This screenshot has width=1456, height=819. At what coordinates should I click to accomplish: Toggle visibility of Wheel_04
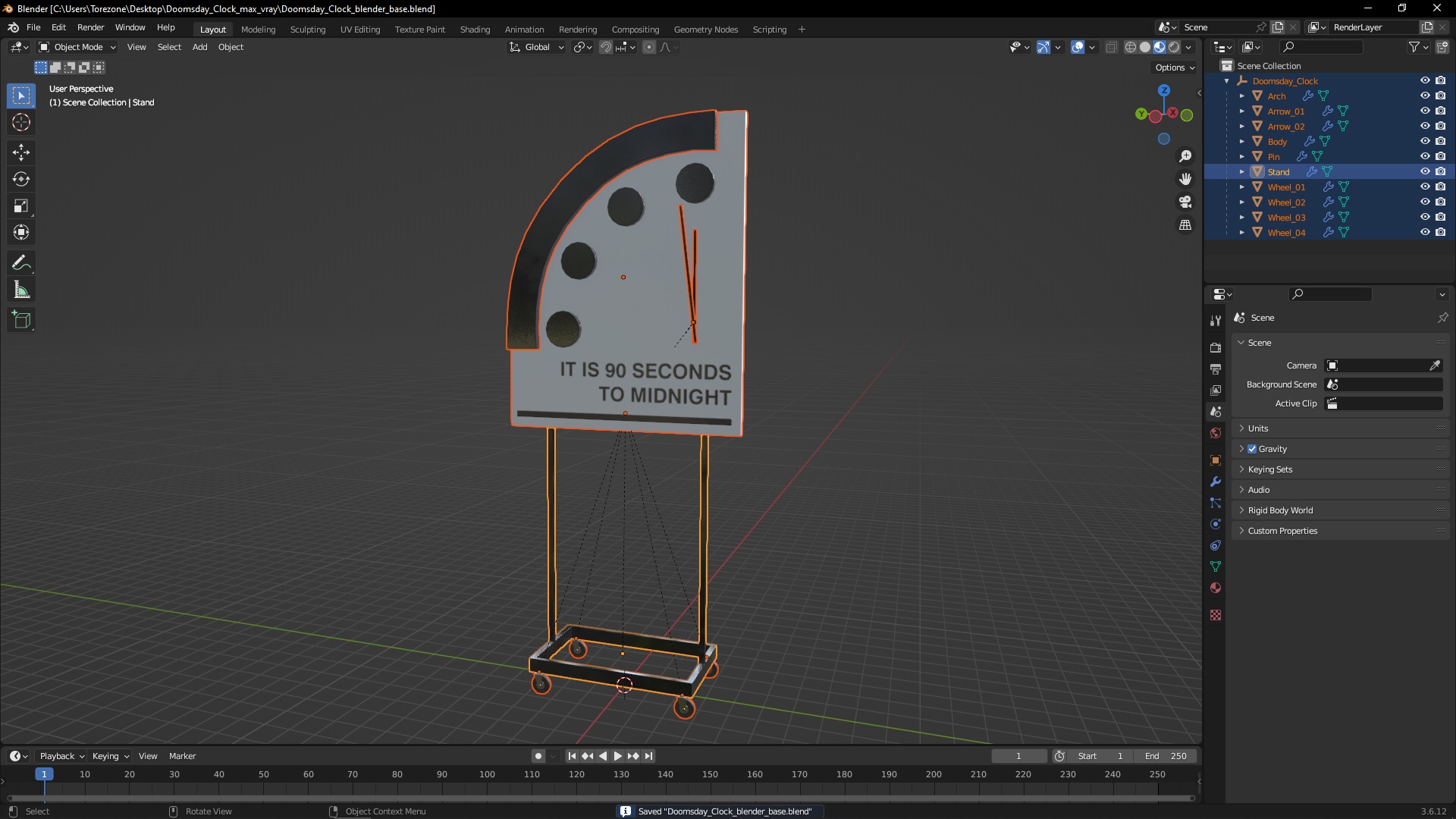click(1425, 232)
